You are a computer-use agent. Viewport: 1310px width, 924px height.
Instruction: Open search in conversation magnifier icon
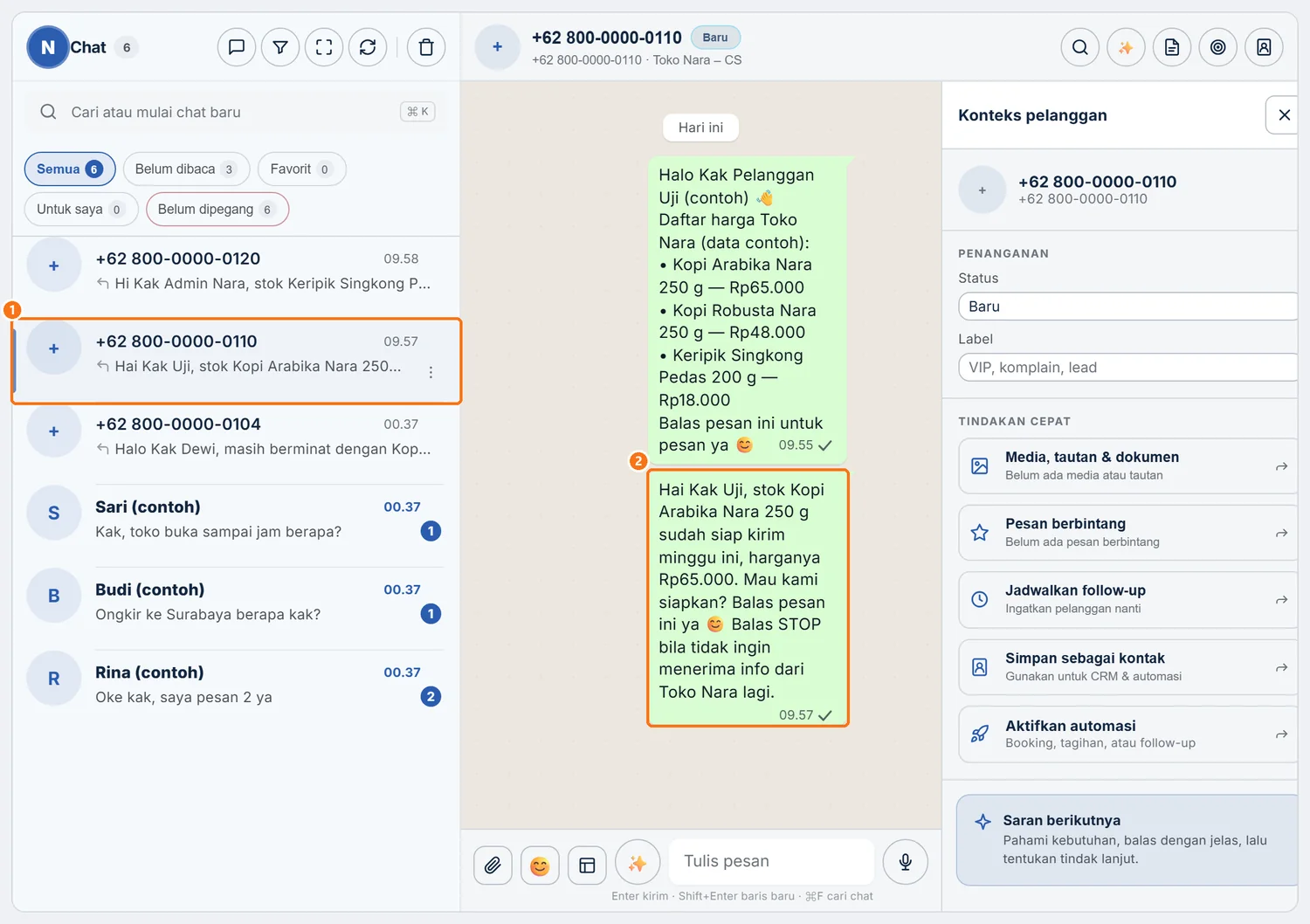point(1080,47)
